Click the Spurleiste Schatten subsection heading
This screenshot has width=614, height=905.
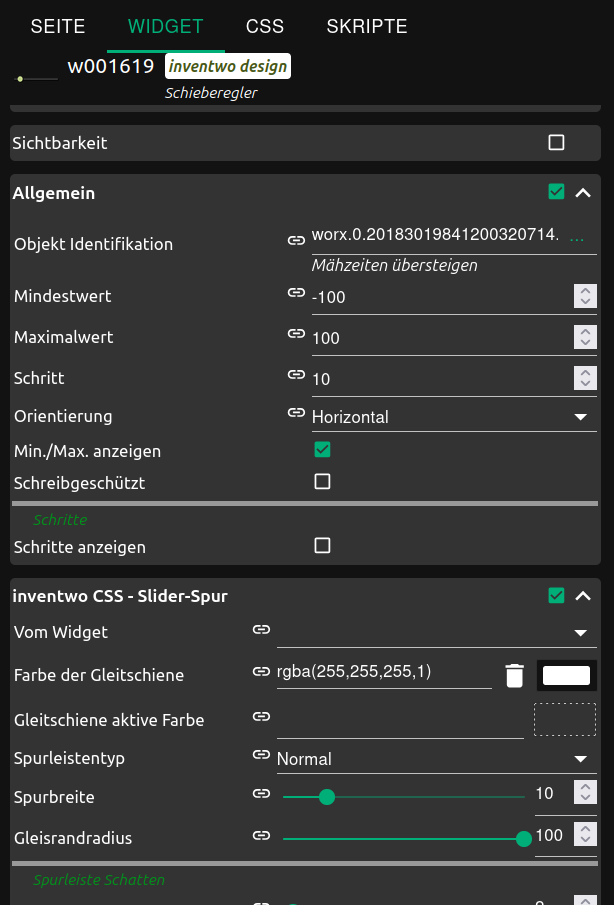99,880
